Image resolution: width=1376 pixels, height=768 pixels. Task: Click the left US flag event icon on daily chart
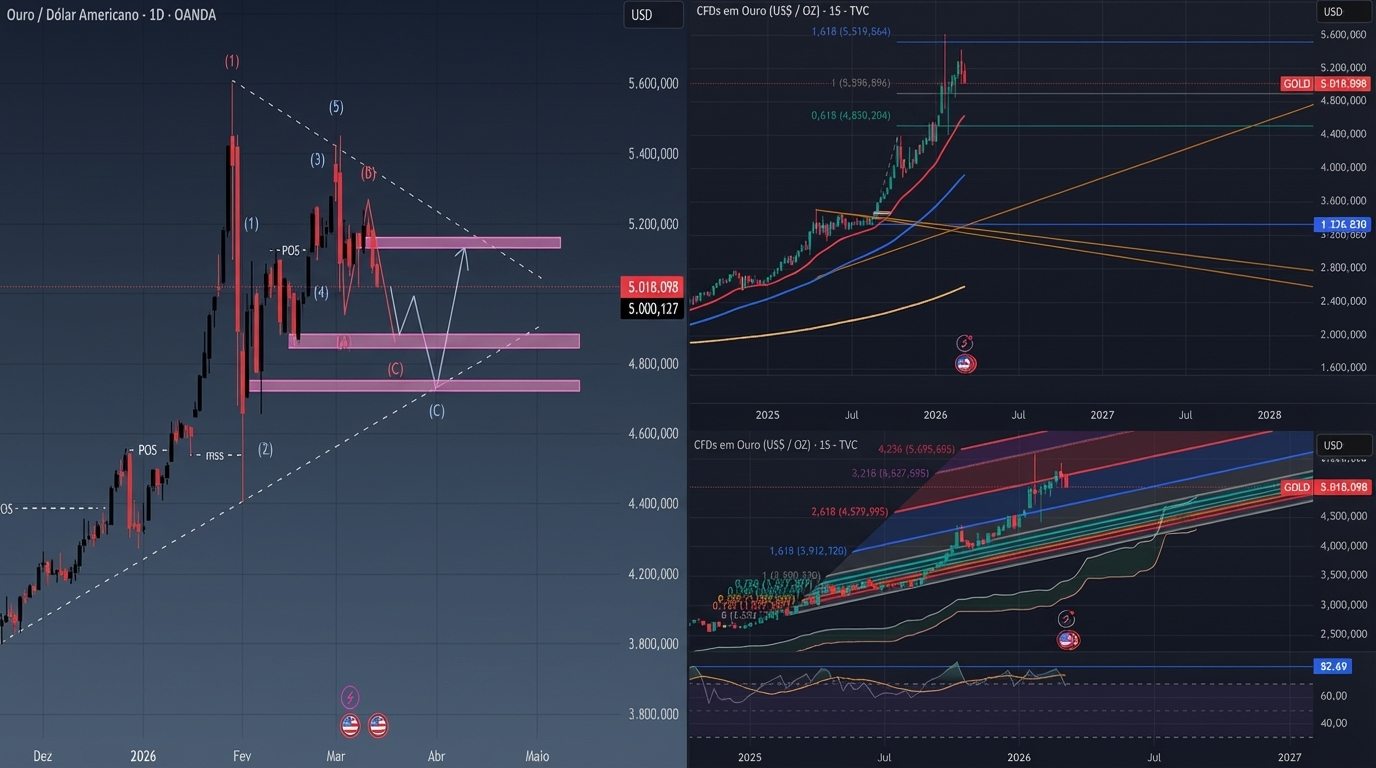pyautogui.click(x=350, y=726)
